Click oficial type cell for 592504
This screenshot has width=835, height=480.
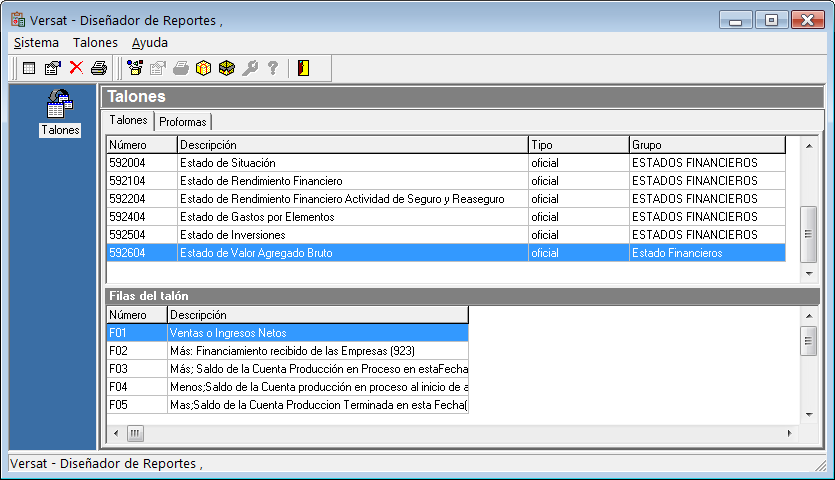click(579, 235)
